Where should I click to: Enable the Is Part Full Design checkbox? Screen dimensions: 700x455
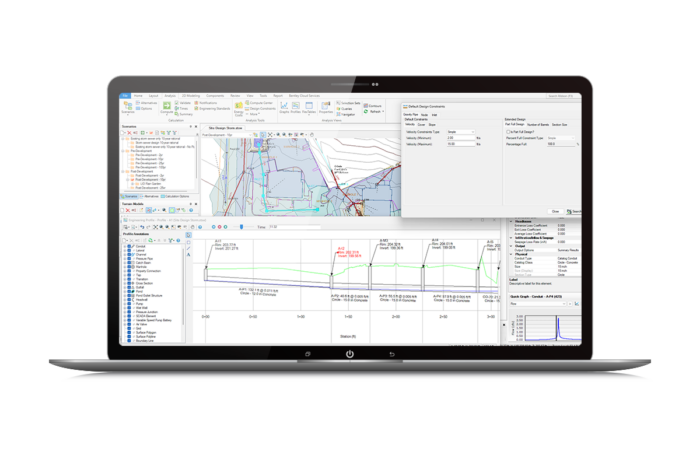tap(509, 131)
